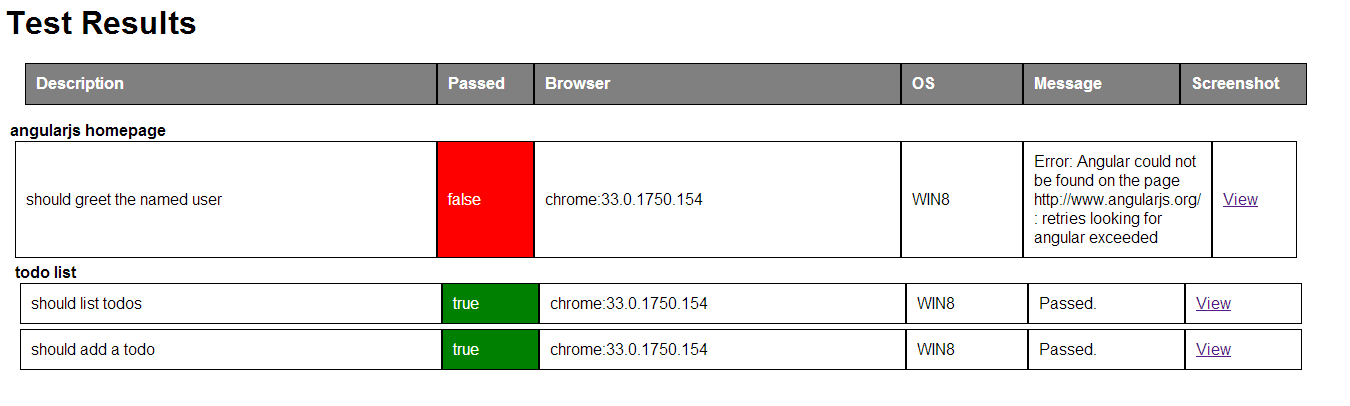Click the 'should list todos' description cell
The height and width of the screenshot is (406, 1350).
(x=93, y=303)
